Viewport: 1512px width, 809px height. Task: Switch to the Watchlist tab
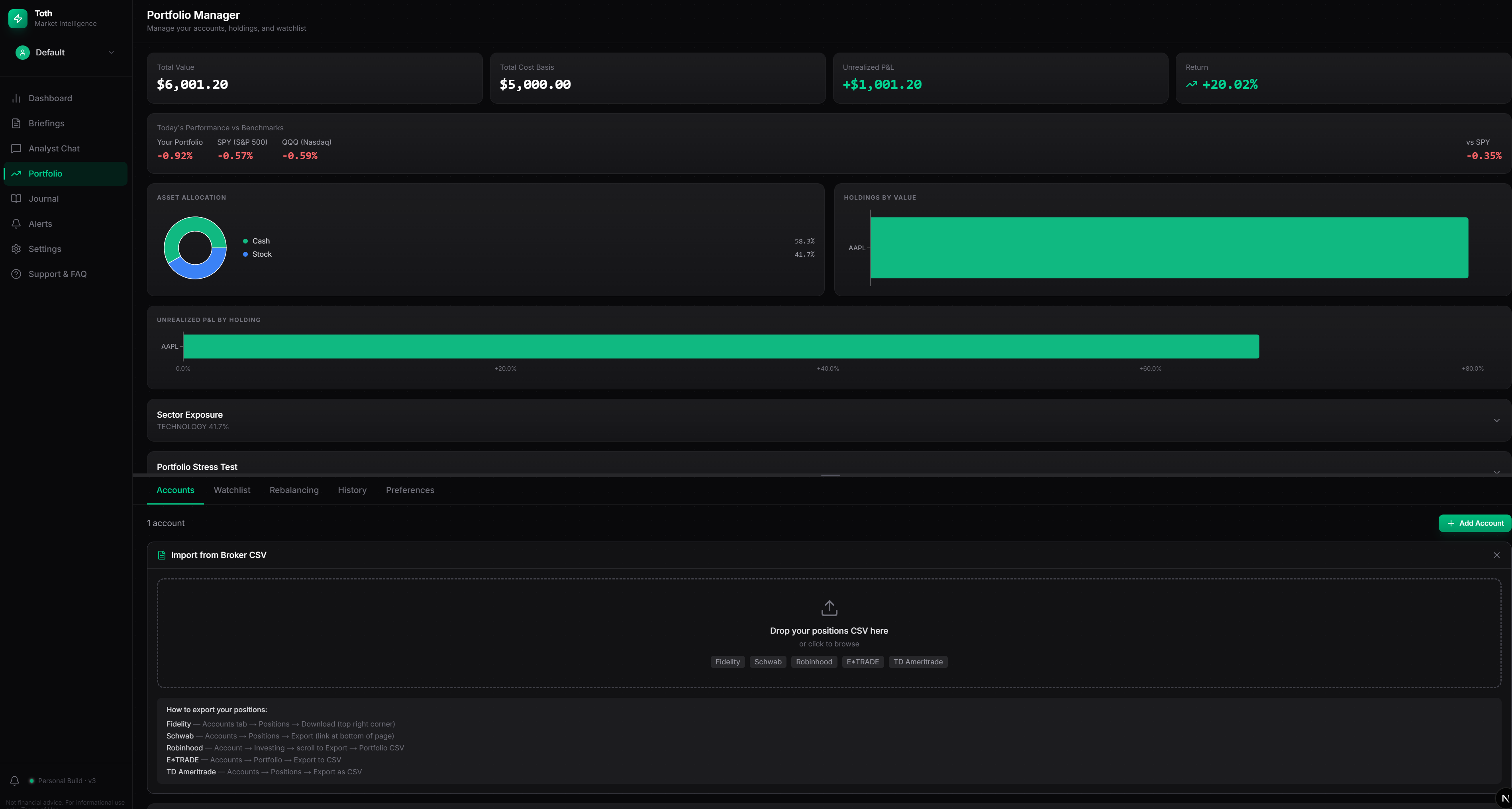232,490
